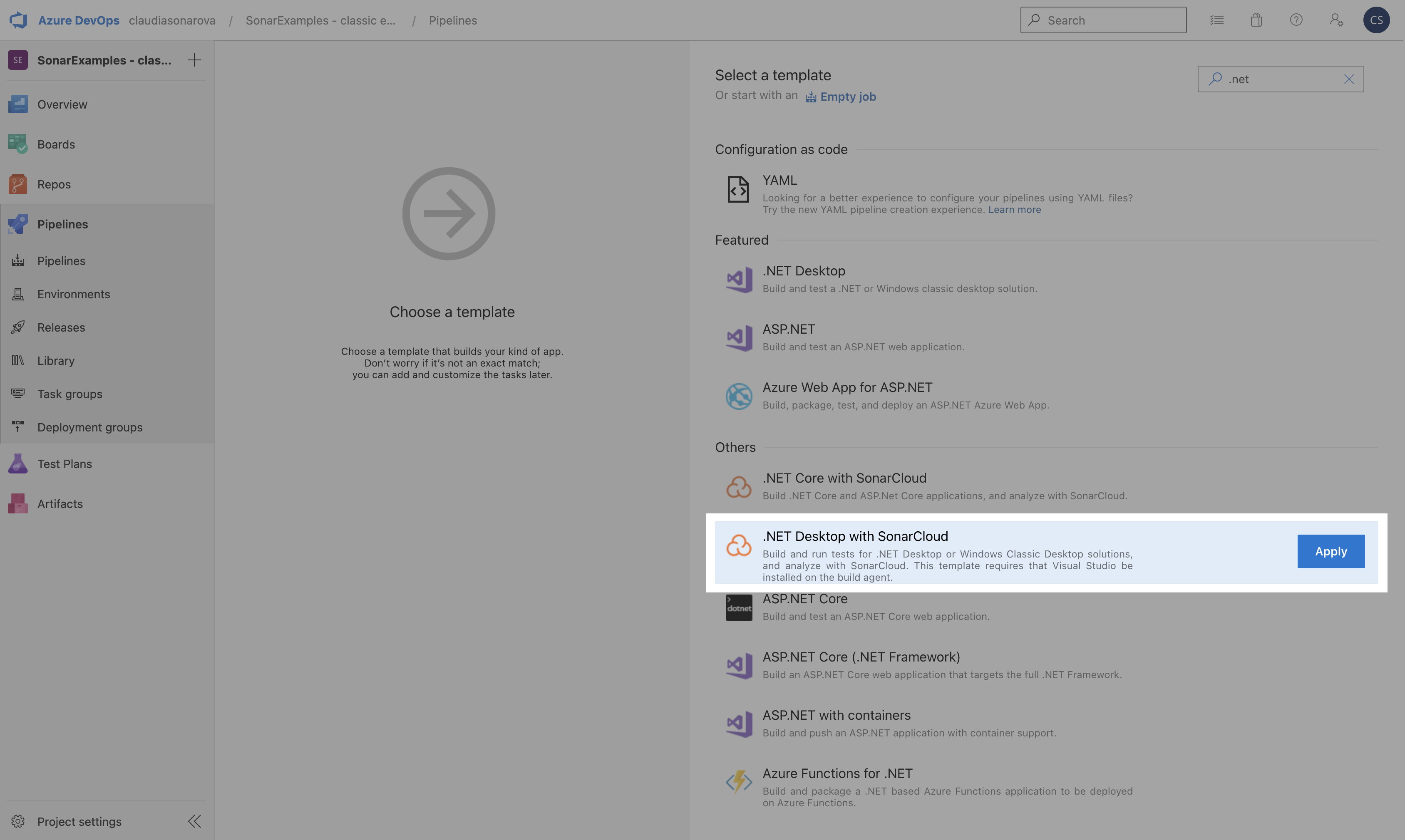Open Project settings at sidebar bottom
The image size is (1405, 840).
[x=79, y=821]
